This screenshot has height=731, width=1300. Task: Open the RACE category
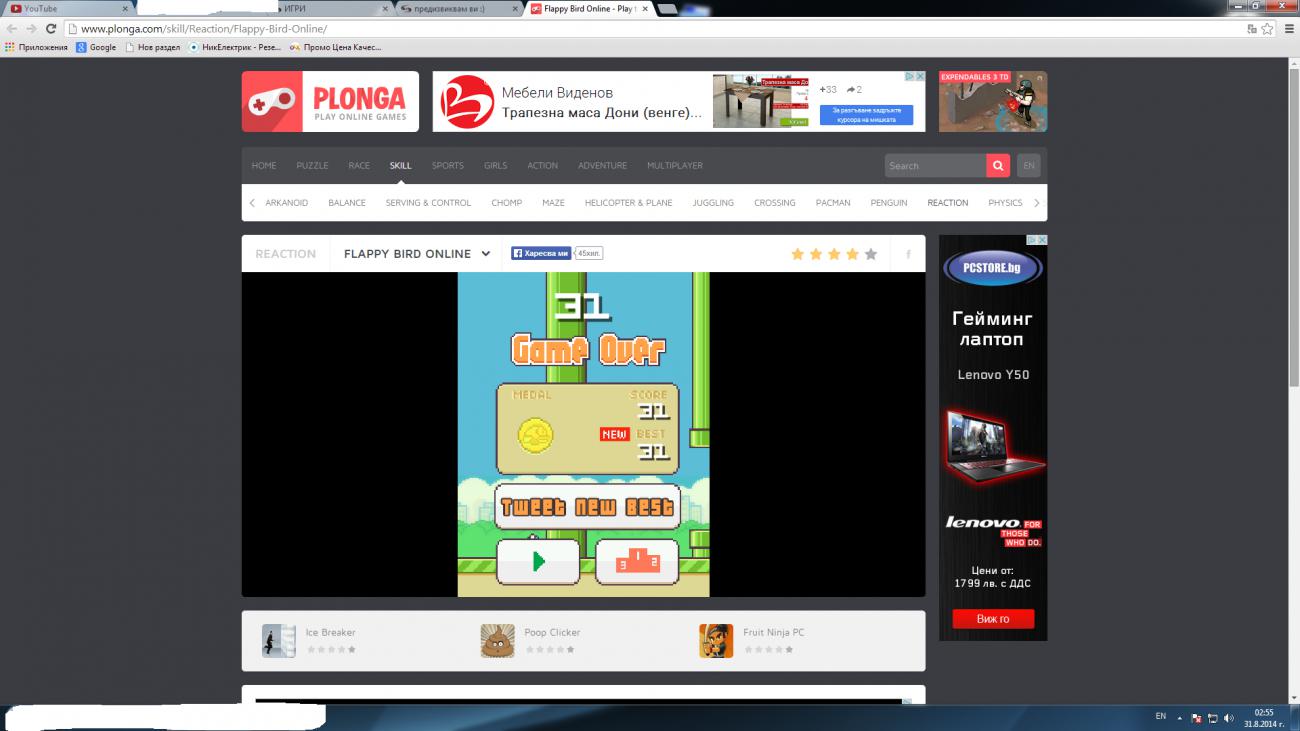click(359, 166)
